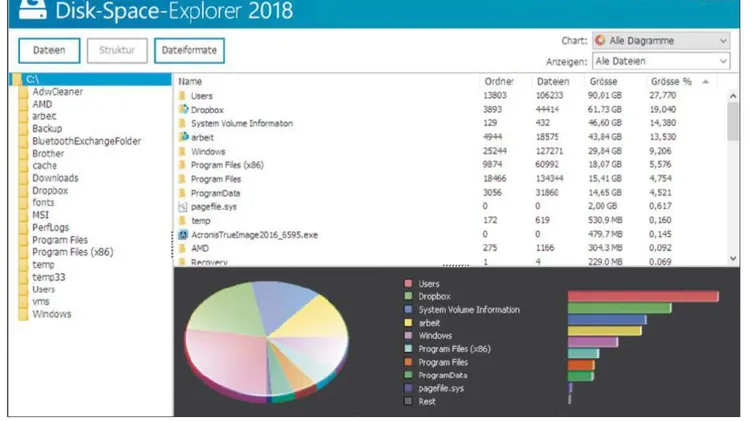The image size is (750, 421).
Task: Select vms folder in tree
Action: point(41,301)
